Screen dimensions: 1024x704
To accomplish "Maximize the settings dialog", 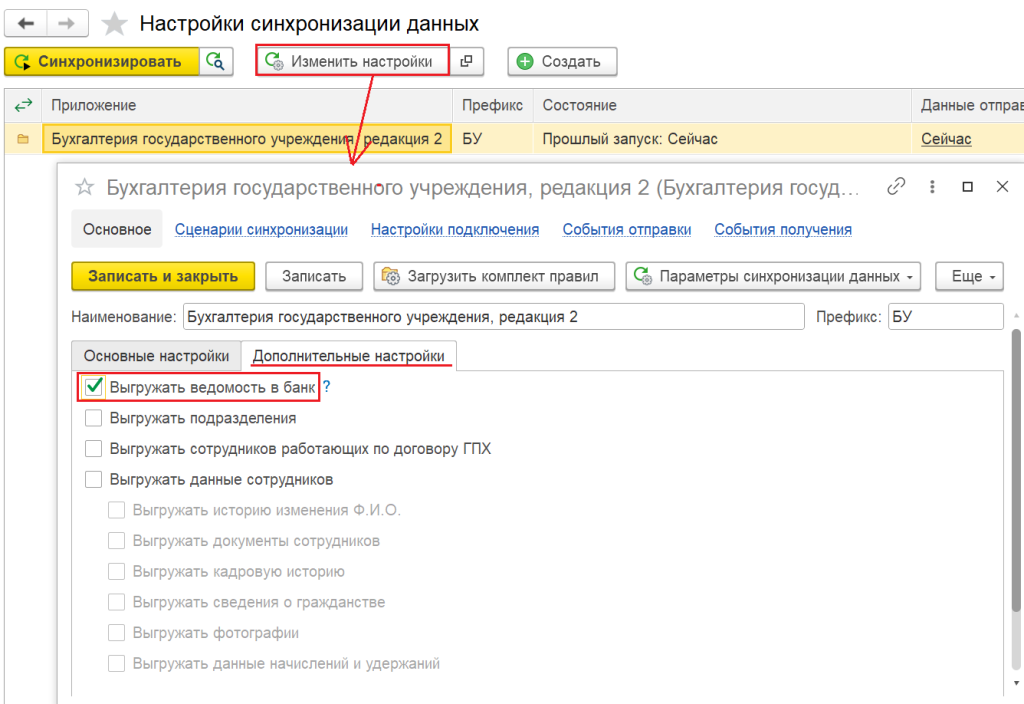I will coord(968,187).
